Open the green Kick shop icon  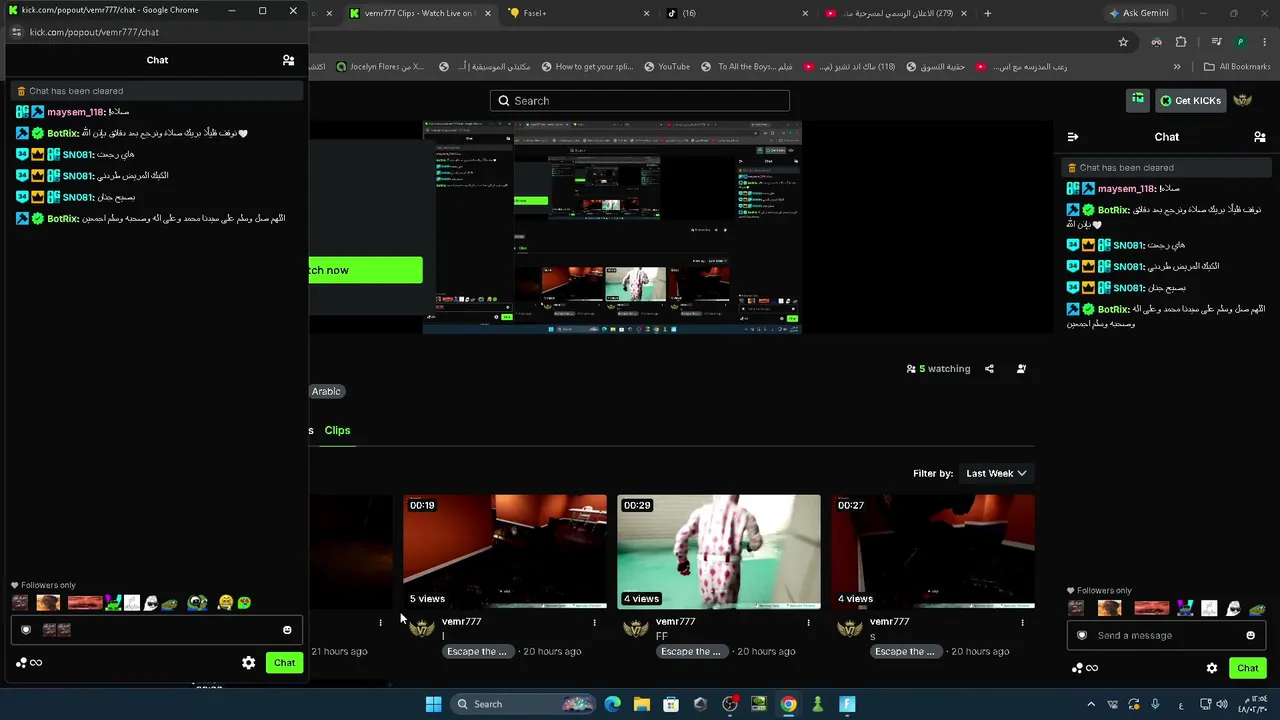1138,100
